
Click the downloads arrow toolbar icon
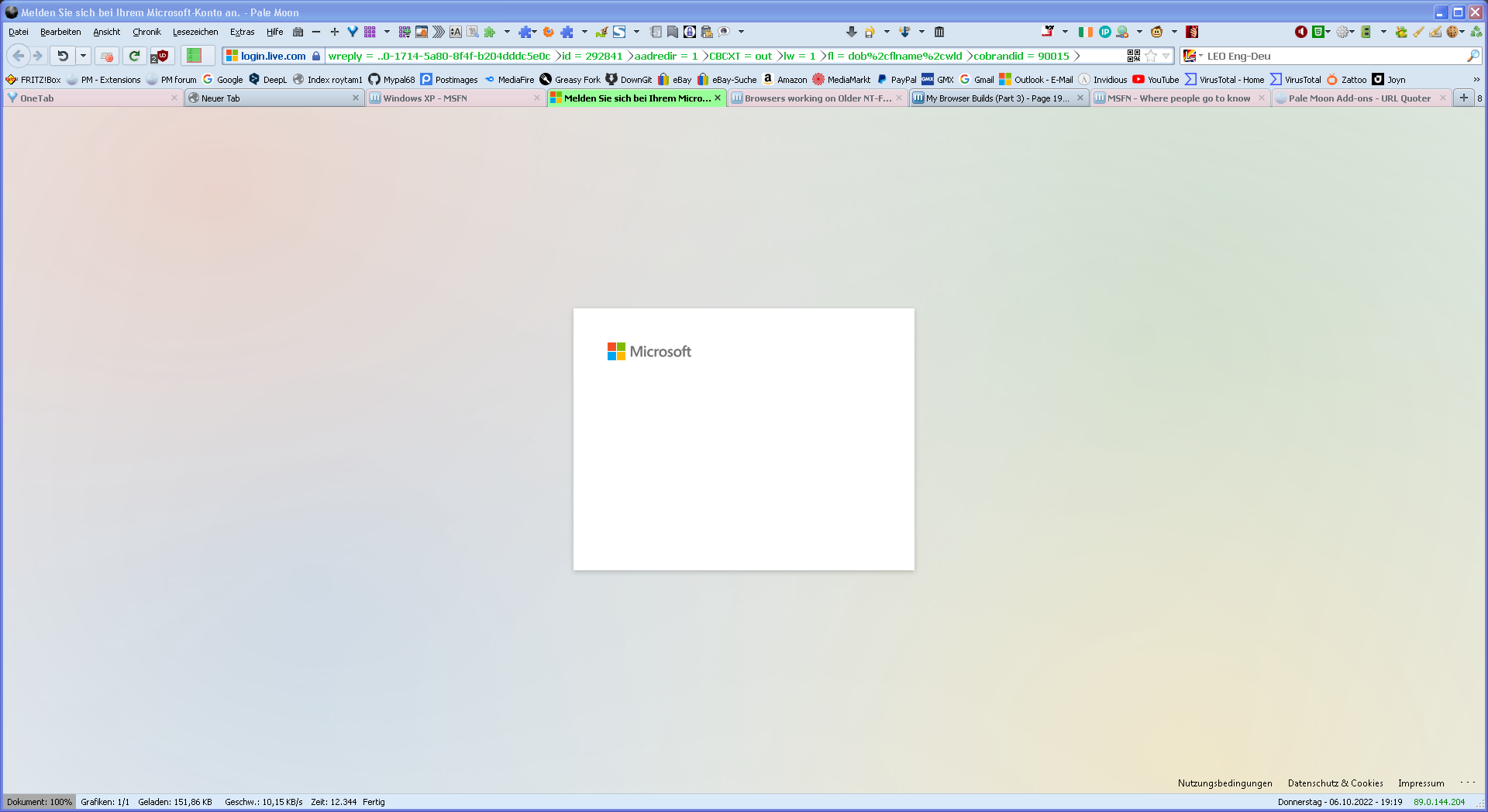click(x=851, y=32)
